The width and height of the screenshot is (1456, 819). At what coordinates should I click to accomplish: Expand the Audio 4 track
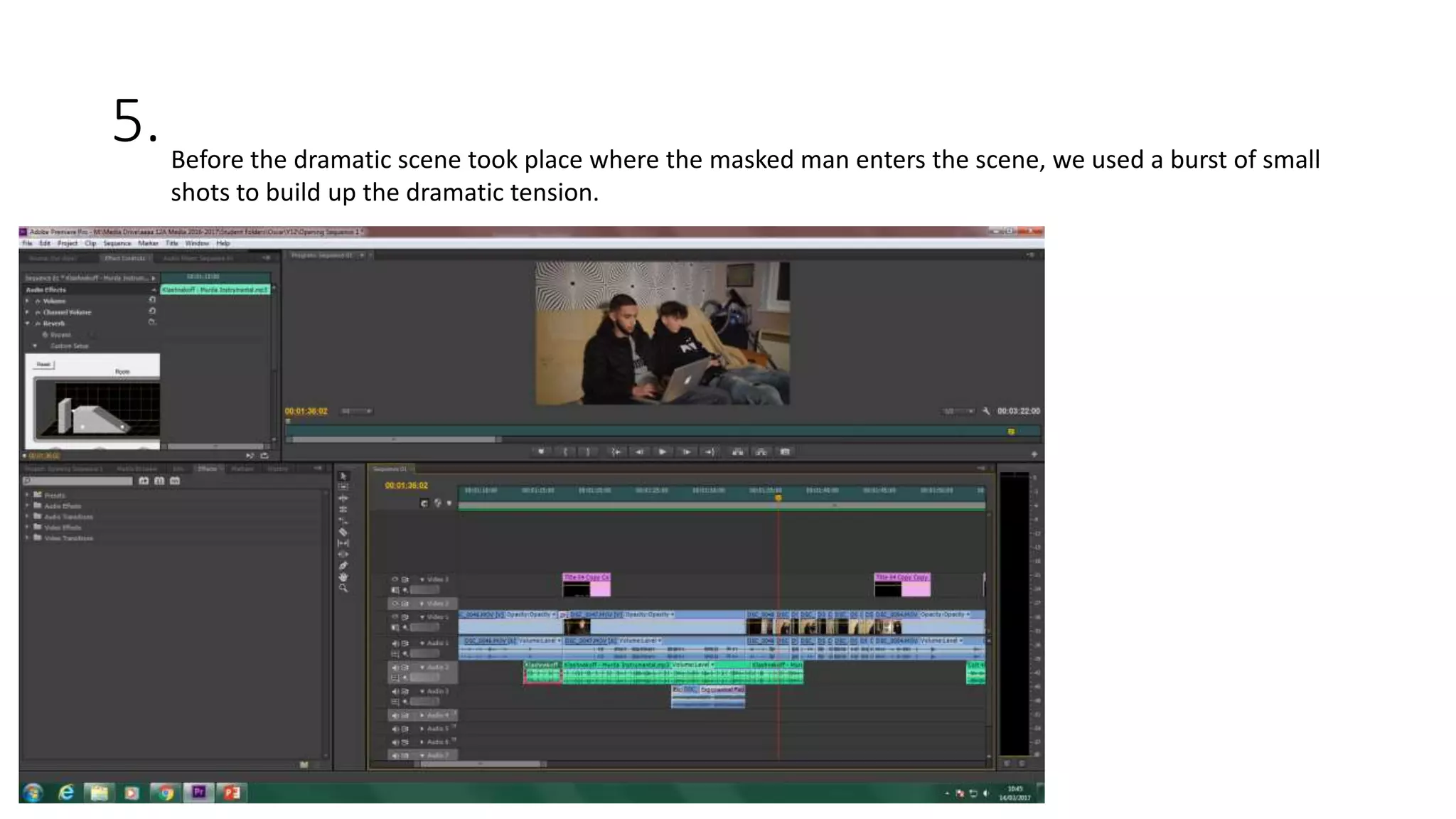(422, 716)
